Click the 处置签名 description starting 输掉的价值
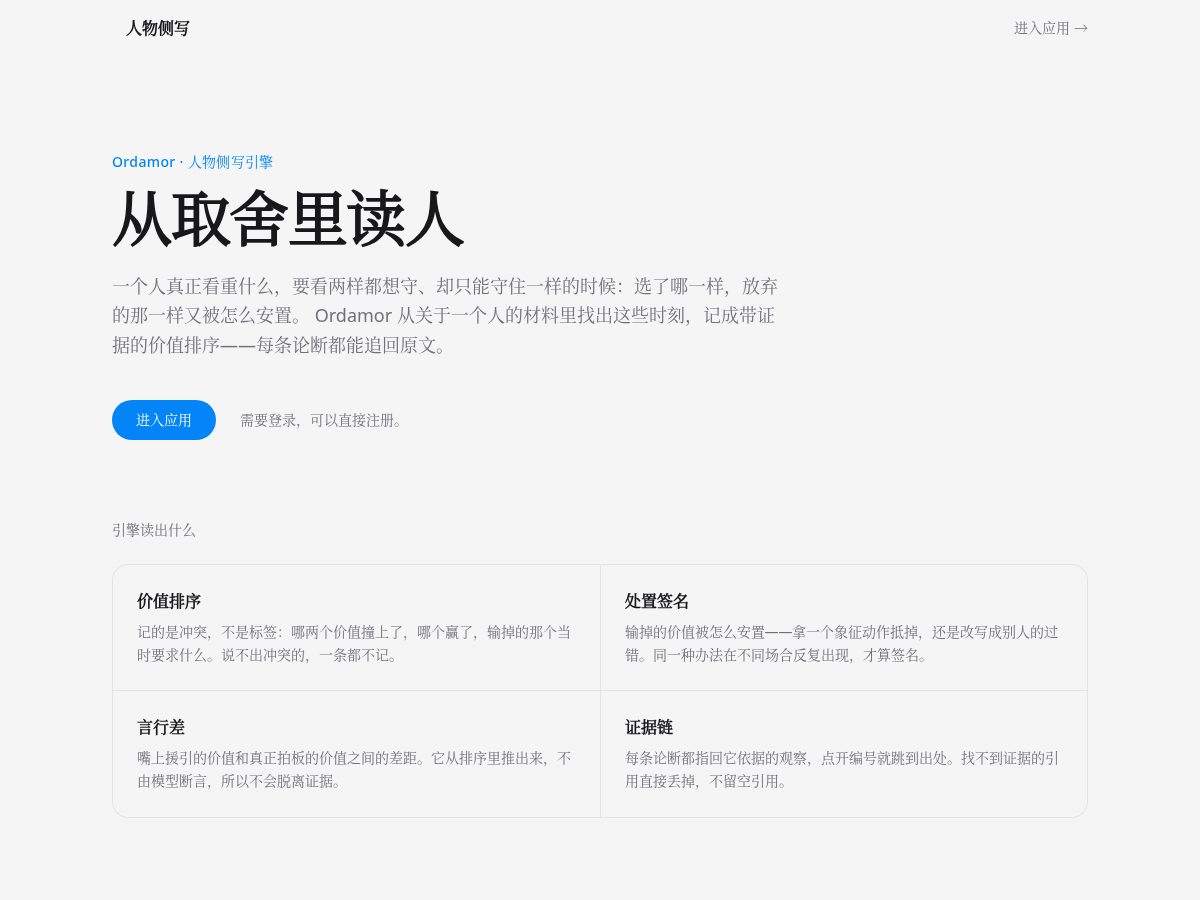The image size is (1200, 900). click(x=843, y=644)
